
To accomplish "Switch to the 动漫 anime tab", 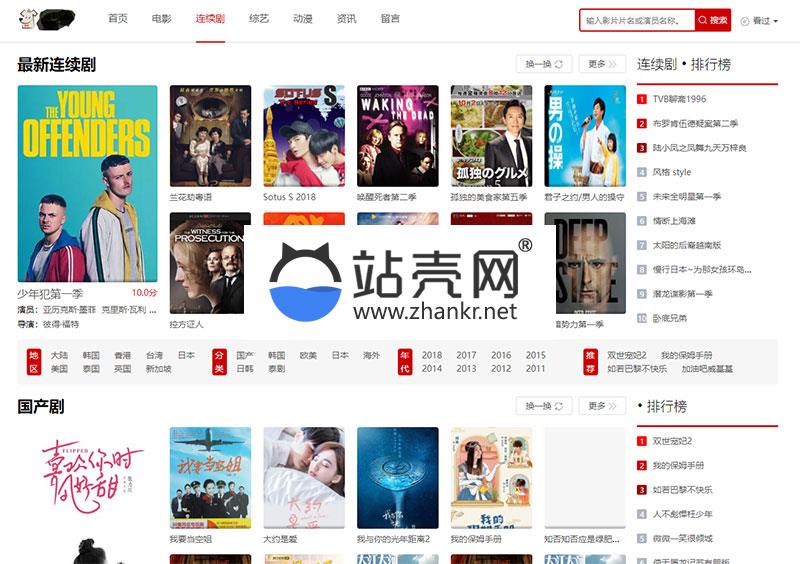I will click(x=303, y=18).
